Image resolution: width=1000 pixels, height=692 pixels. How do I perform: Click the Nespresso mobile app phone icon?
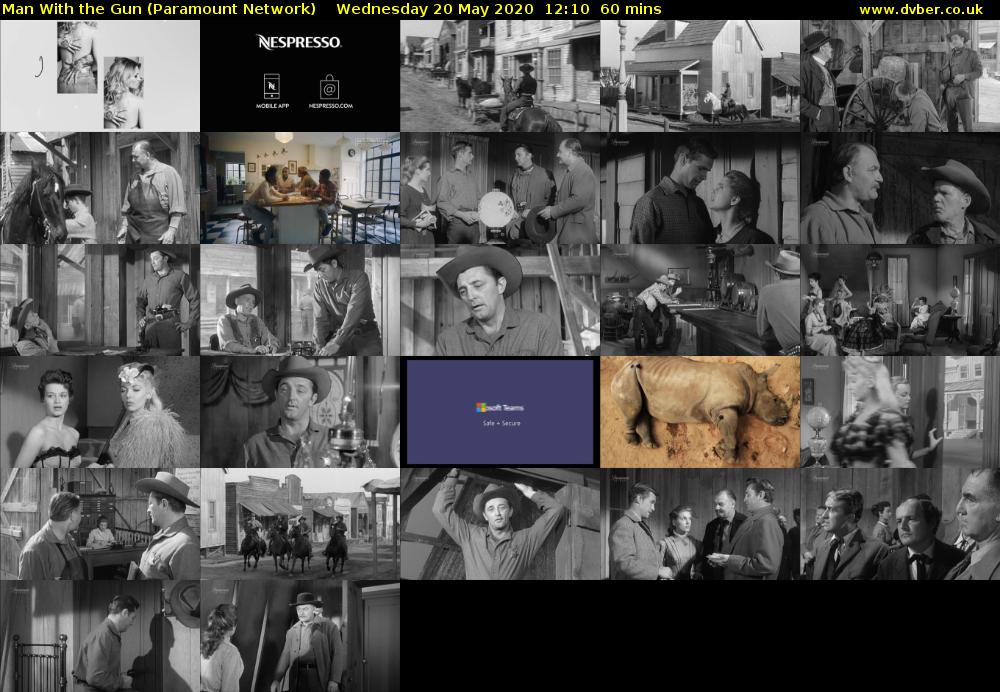[x=272, y=86]
